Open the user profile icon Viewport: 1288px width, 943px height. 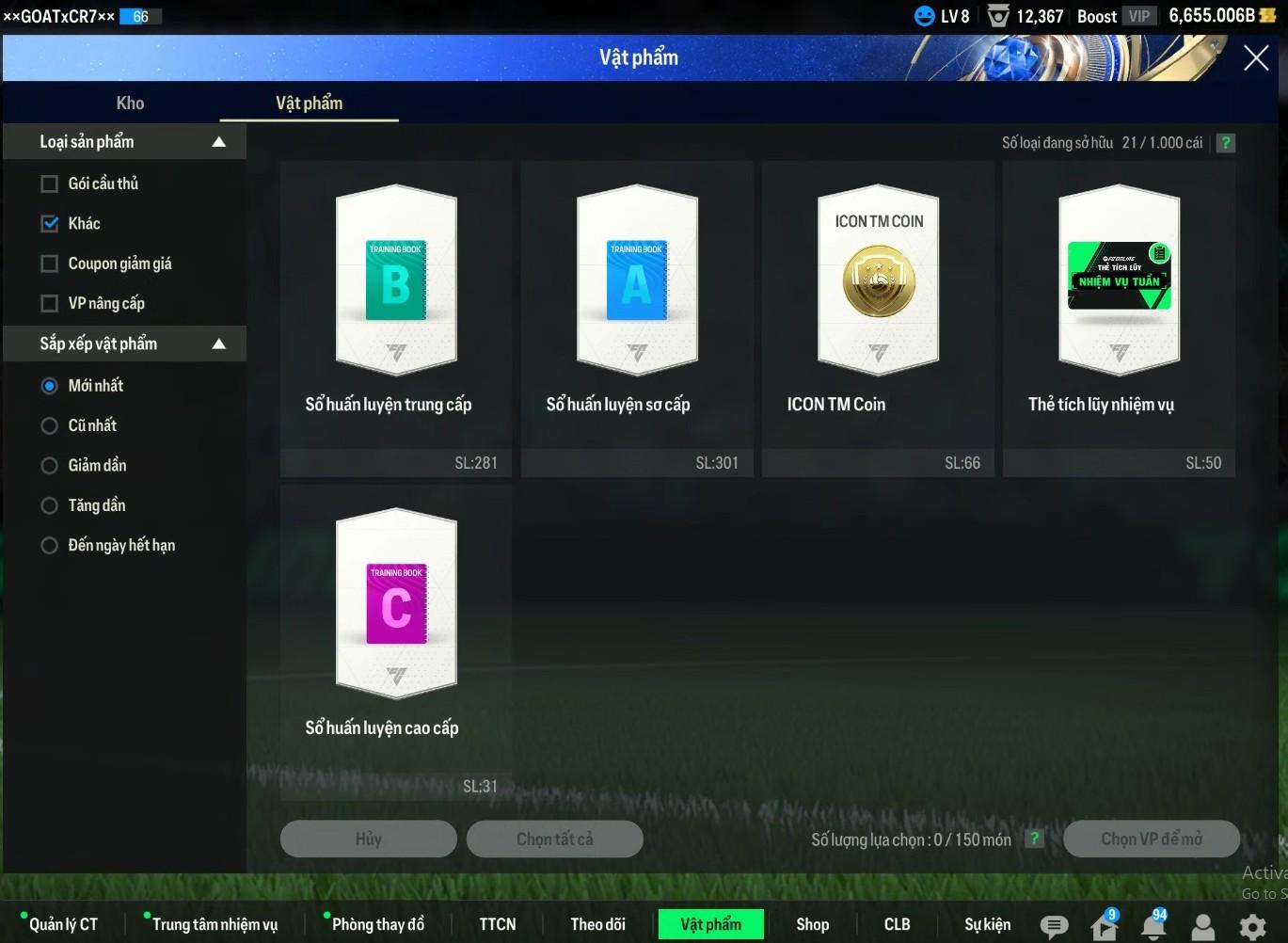pyautogui.click(x=1202, y=927)
